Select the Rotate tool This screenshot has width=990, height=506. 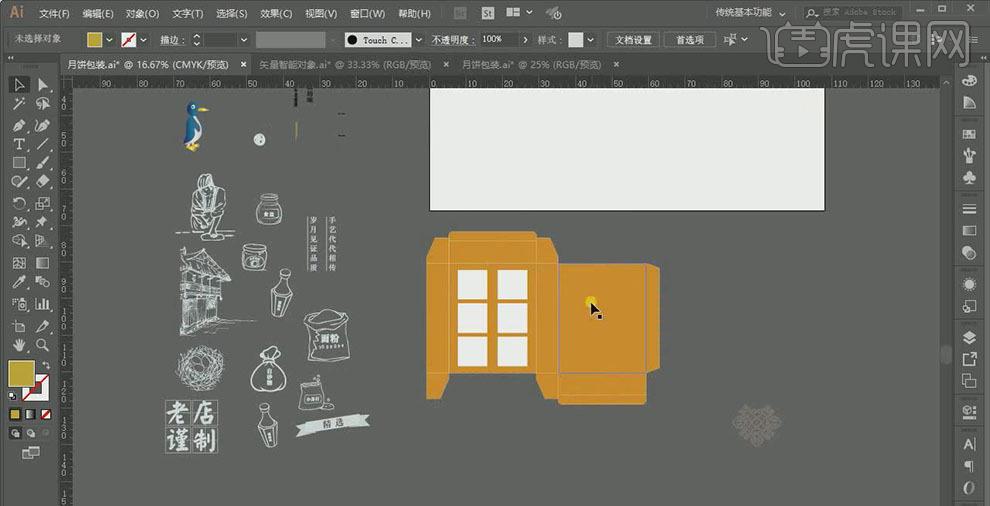click(19, 203)
